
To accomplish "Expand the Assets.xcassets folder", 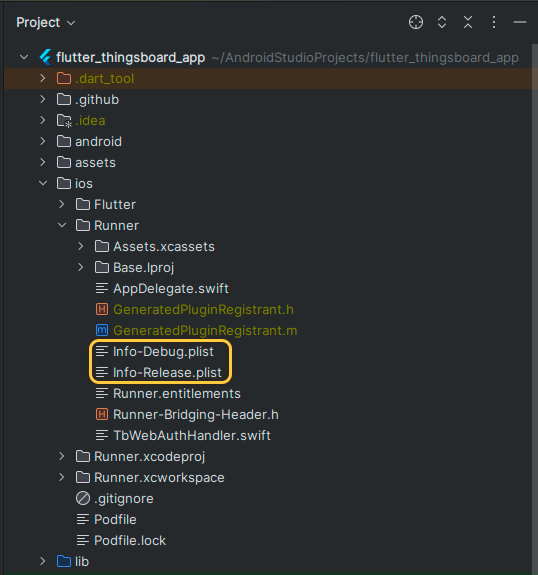I will coord(81,246).
